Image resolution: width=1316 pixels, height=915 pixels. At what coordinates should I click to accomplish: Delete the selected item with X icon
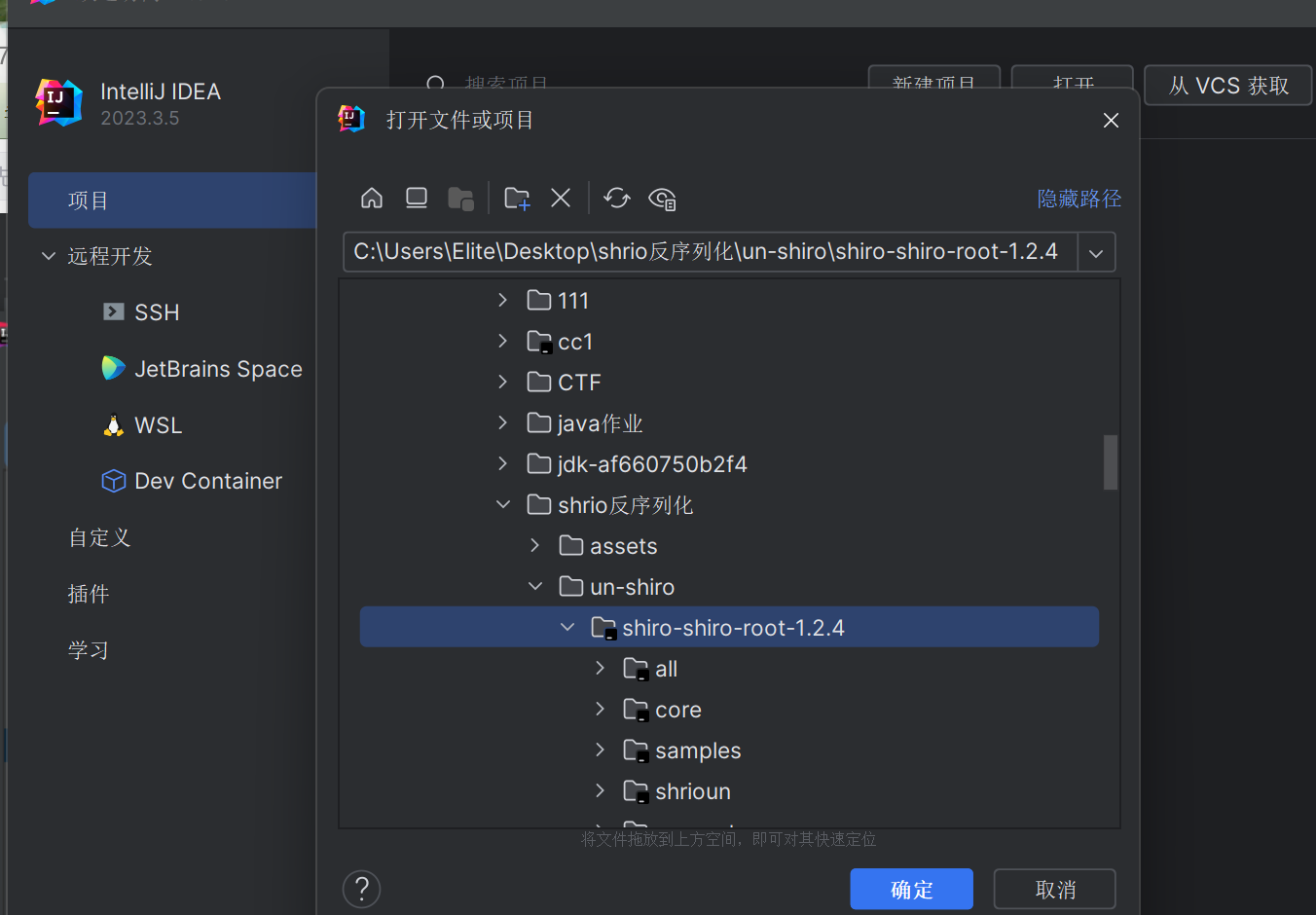(x=561, y=199)
